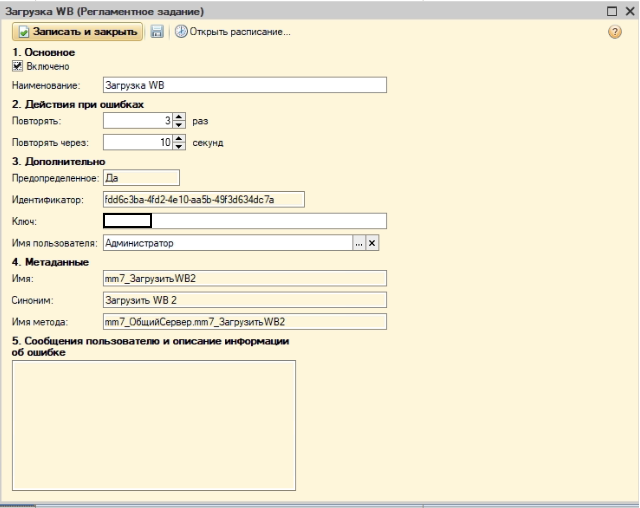This screenshot has width=640, height=508.
Task: Increase 'Повторять через' seconds with up arrow
Action: click(179, 138)
